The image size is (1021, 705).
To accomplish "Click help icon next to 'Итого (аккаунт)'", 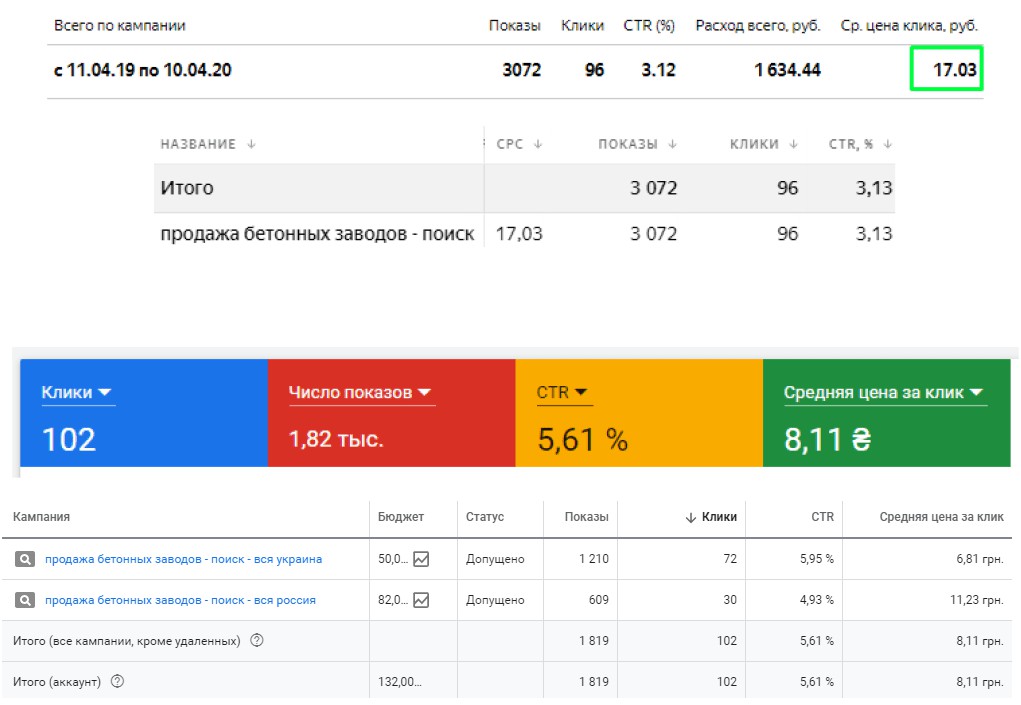I will pyautogui.click(x=117, y=682).
